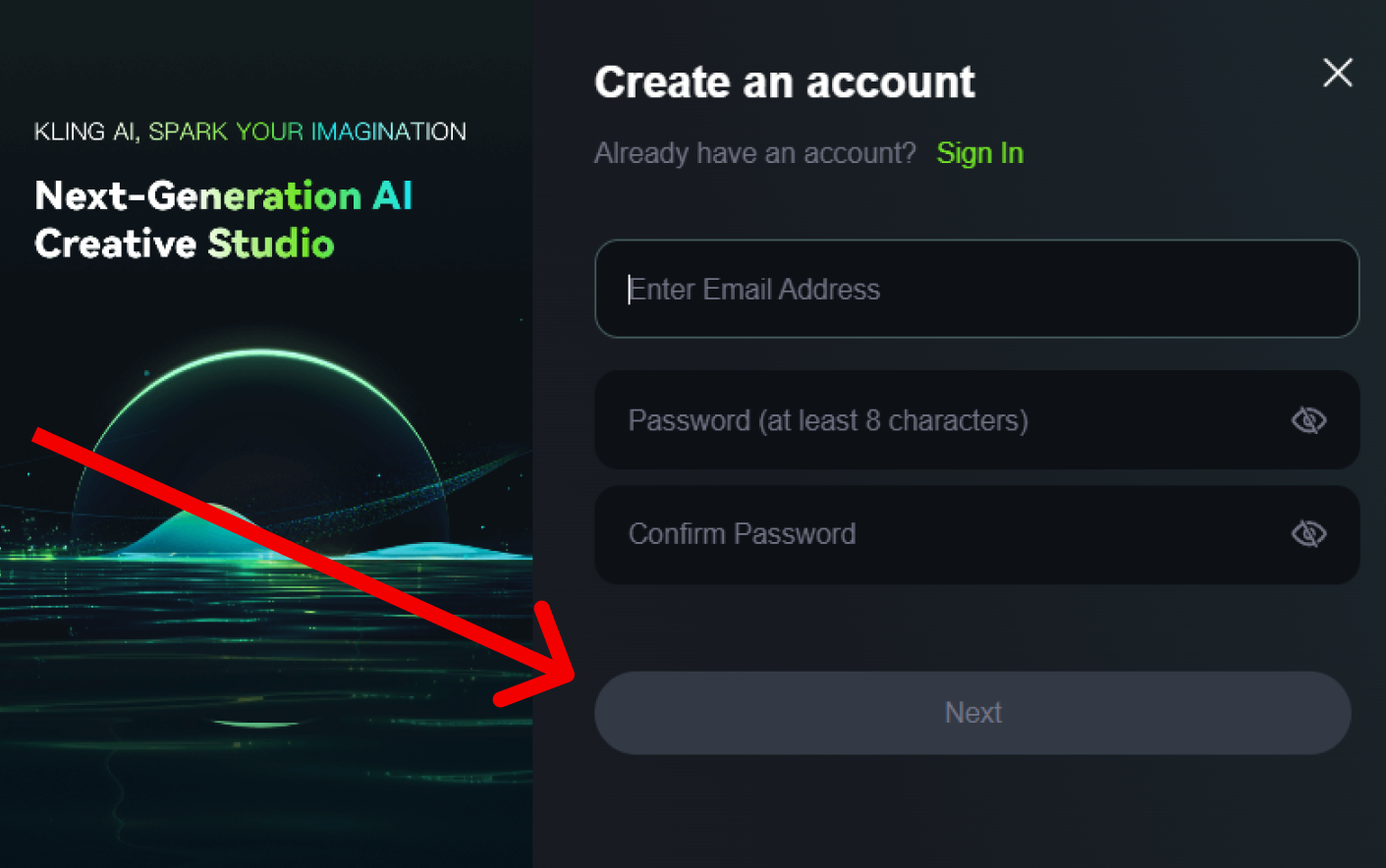Image resolution: width=1386 pixels, height=868 pixels.
Task: Click the Already have an account? text
Action: tap(754, 153)
